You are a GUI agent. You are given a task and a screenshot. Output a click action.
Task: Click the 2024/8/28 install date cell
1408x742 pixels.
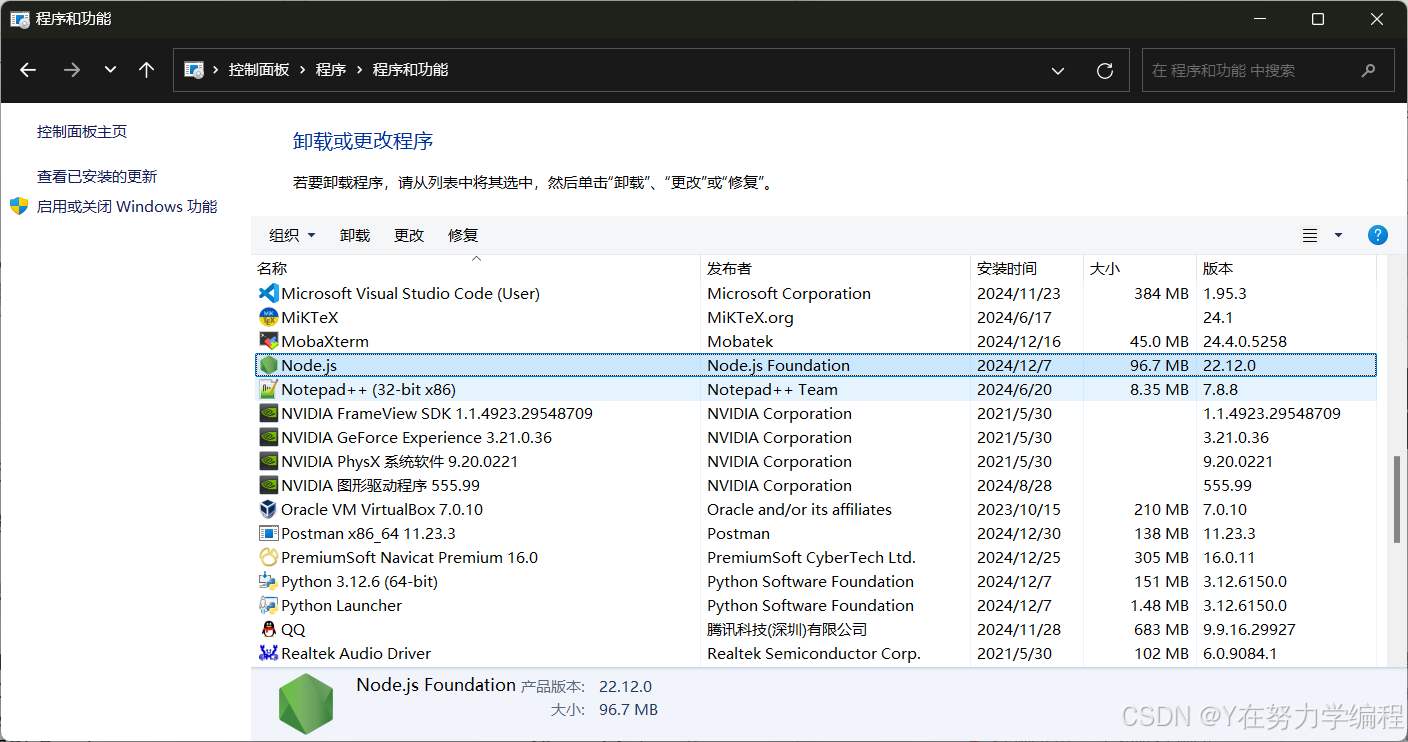point(1014,485)
